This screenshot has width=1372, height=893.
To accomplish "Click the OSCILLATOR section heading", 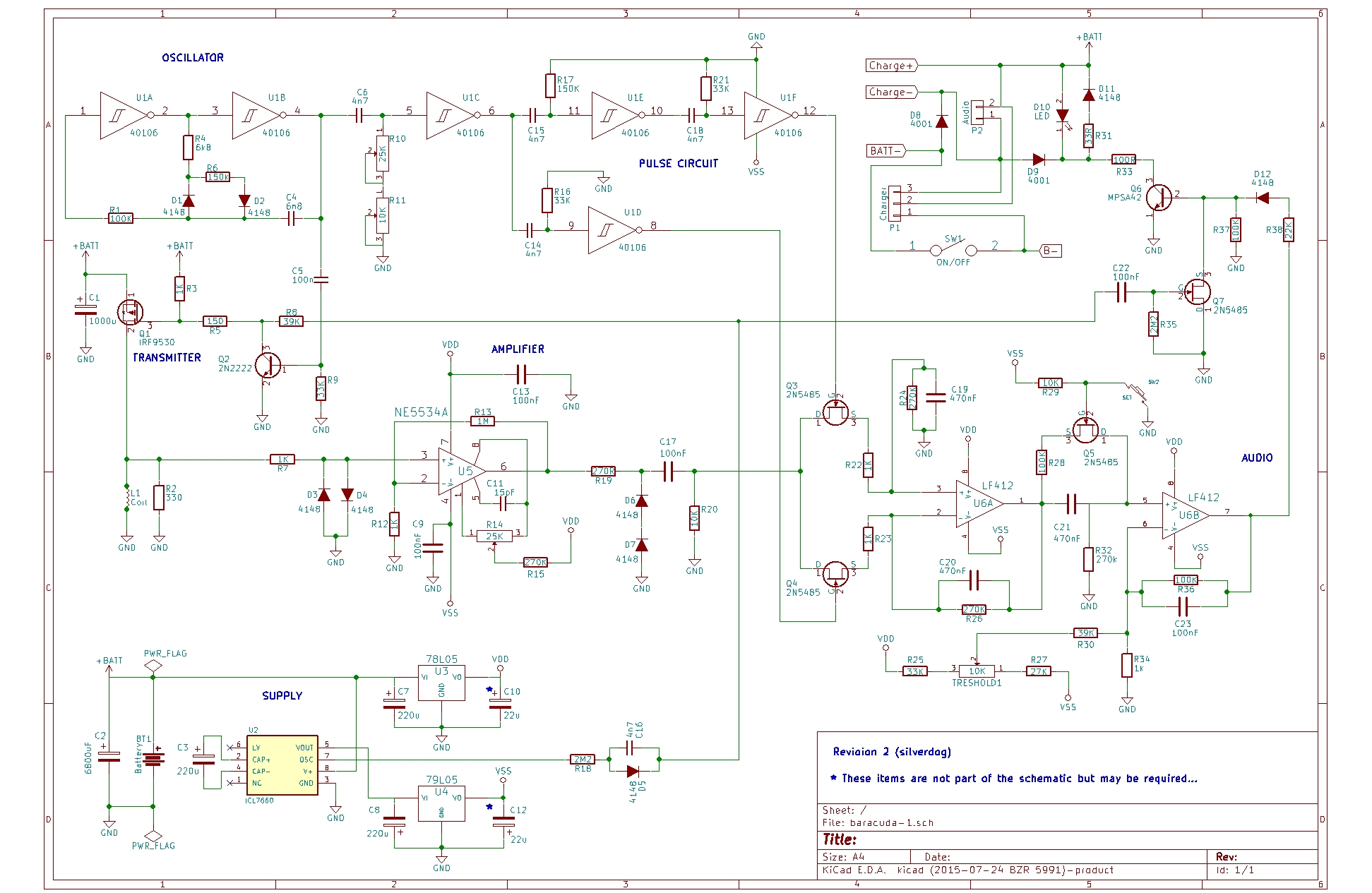I will tap(193, 58).
